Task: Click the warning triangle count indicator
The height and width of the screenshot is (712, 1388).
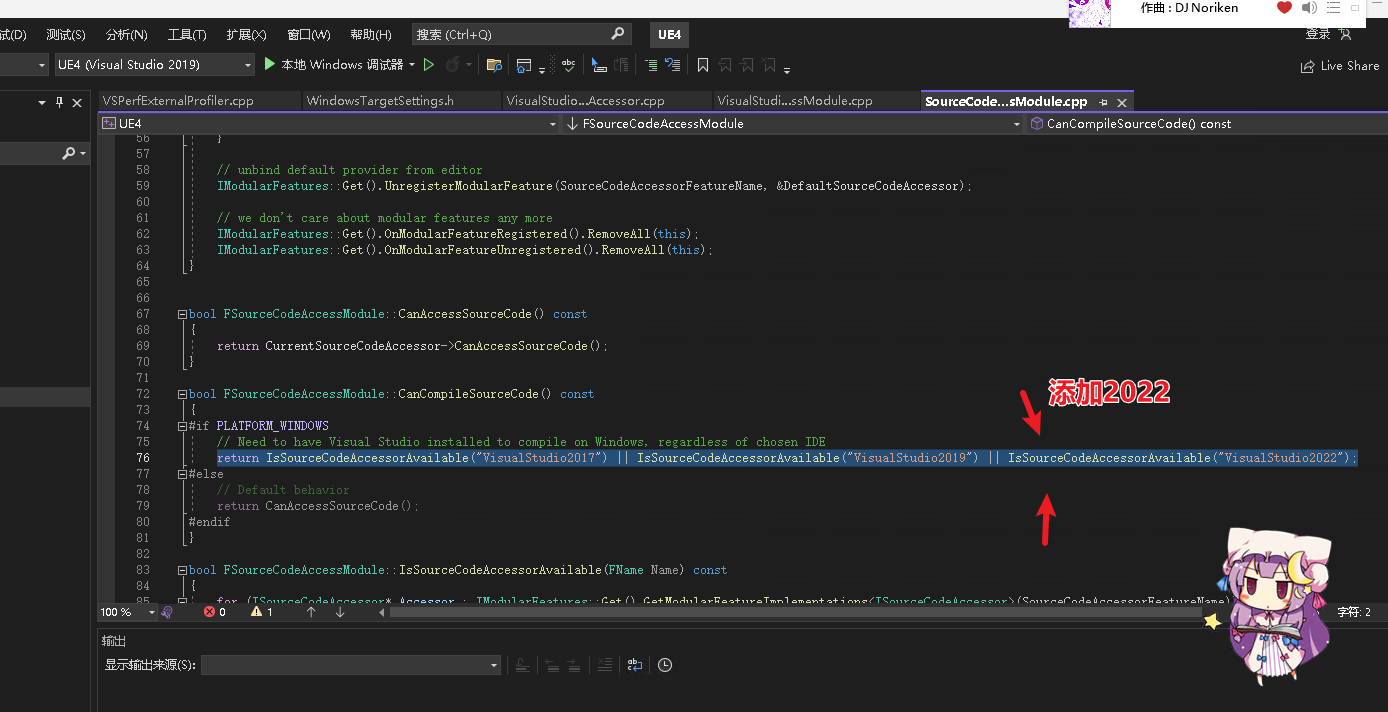Action: [x=262, y=612]
